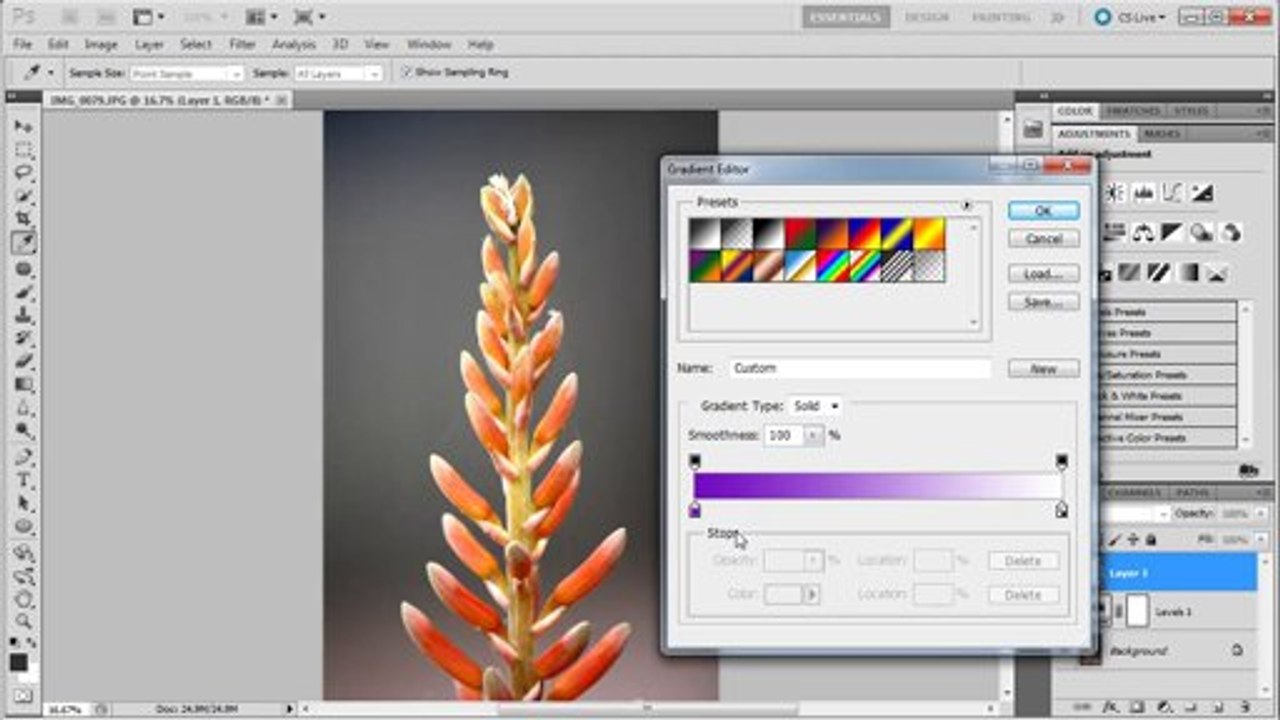Select the Brush tool

pyautogui.click(x=23, y=292)
